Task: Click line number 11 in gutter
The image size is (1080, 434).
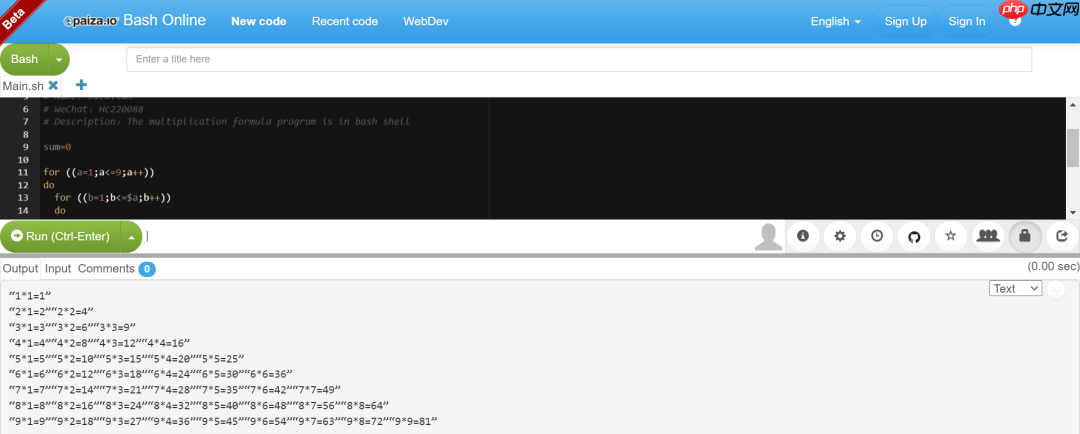Action: pyautogui.click(x=23, y=172)
